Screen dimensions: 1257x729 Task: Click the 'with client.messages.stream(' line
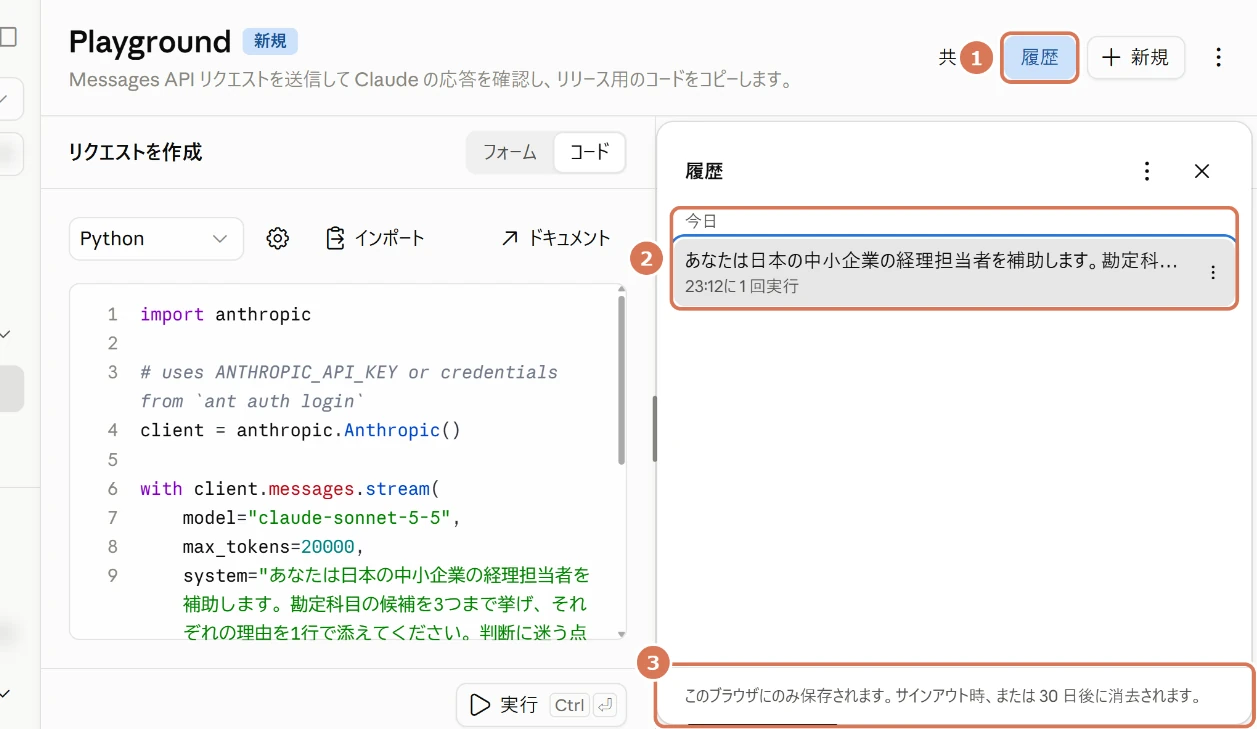click(x=290, y=488)
